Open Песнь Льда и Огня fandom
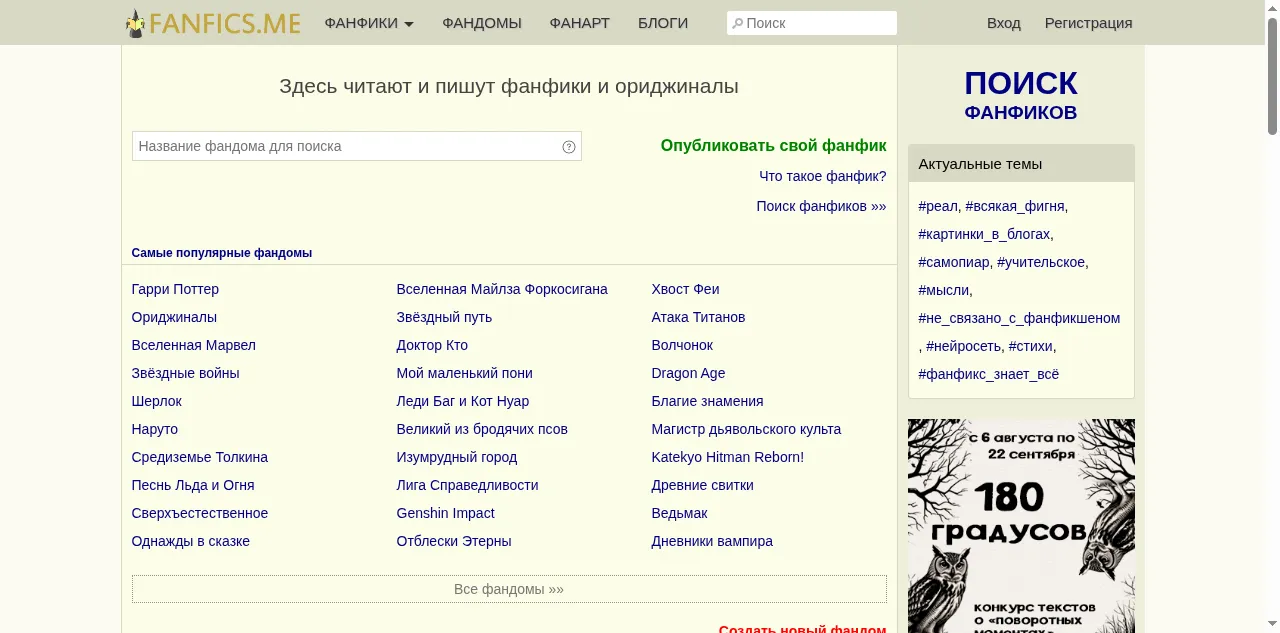The width and height of the screenshot is (1280, 633). pos(193,485)
